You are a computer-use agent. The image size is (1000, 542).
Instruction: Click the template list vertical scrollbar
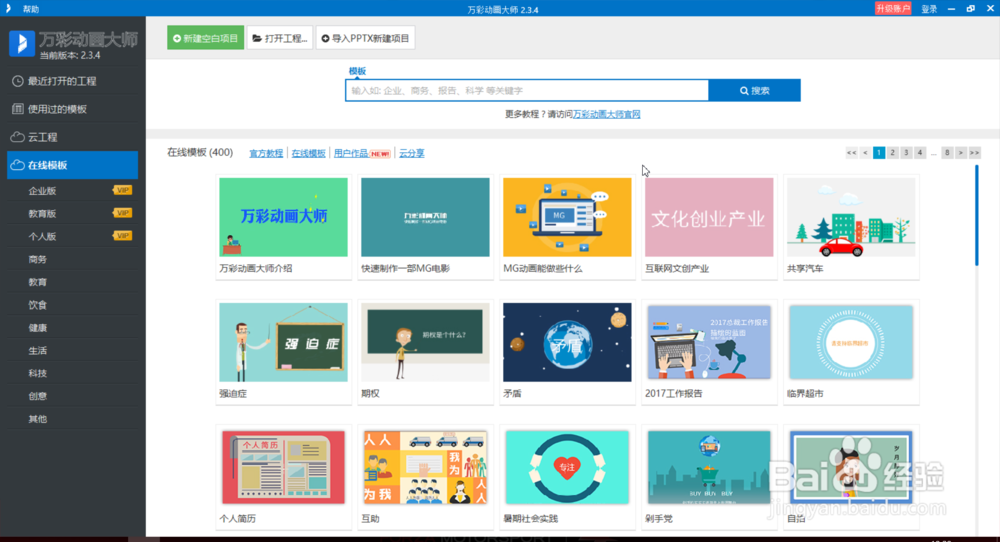point(976,216)
